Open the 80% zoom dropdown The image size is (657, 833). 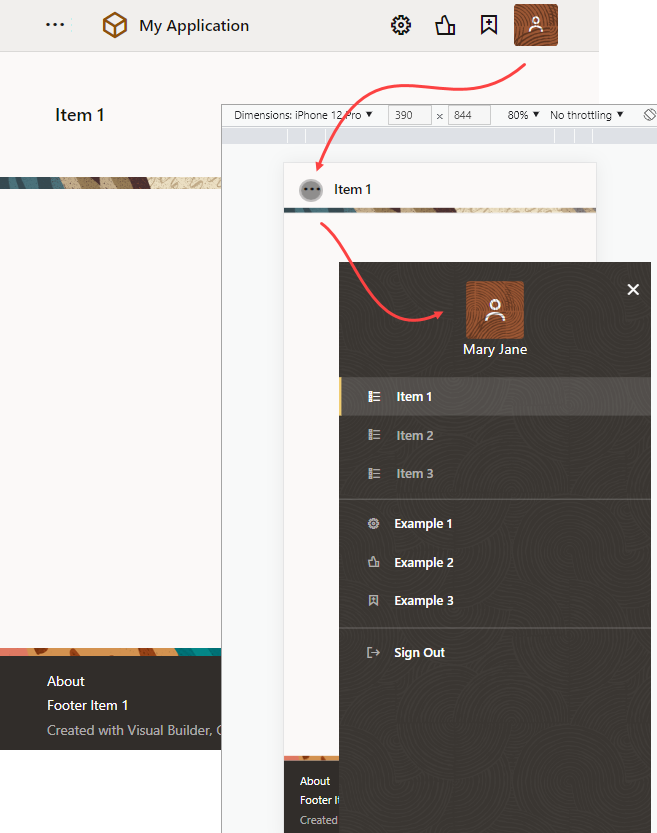coord(523,115)
